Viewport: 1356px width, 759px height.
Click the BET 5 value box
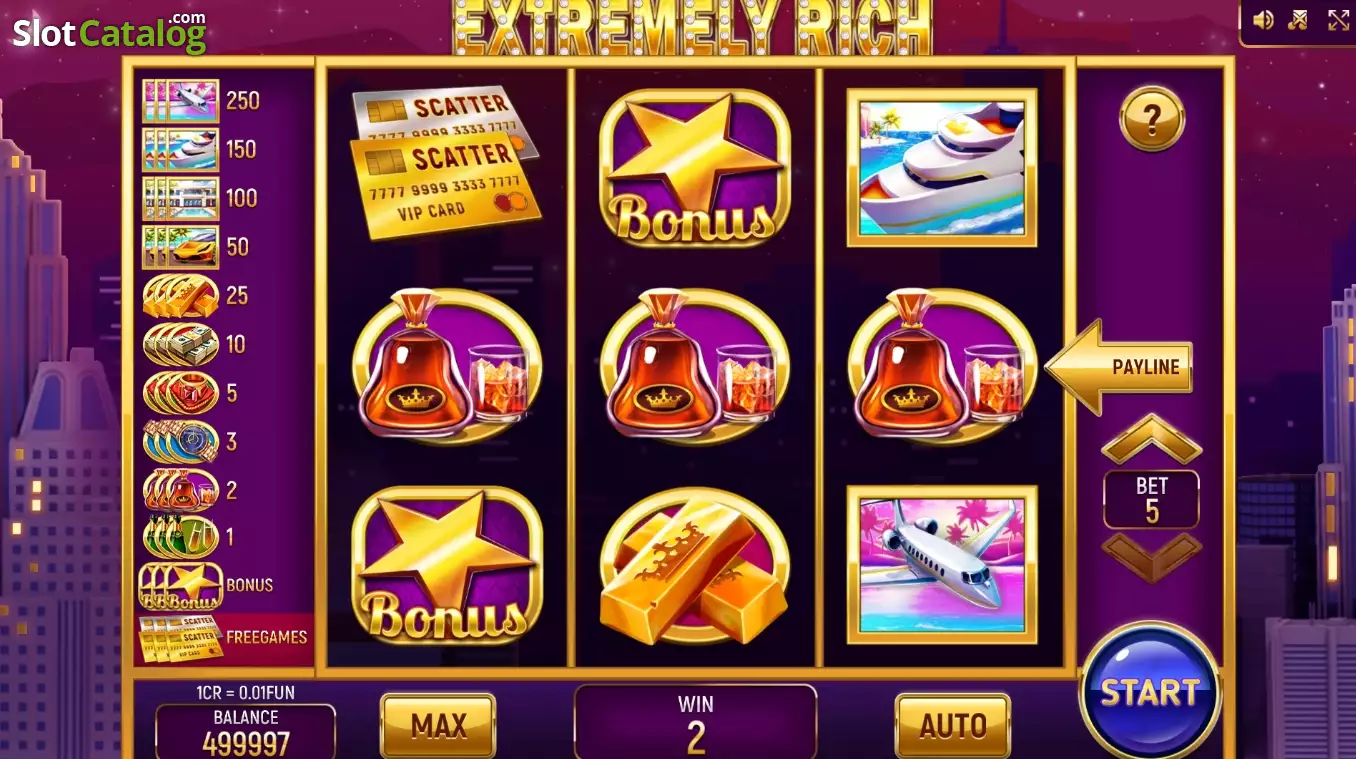click(x=1151, y=499)
